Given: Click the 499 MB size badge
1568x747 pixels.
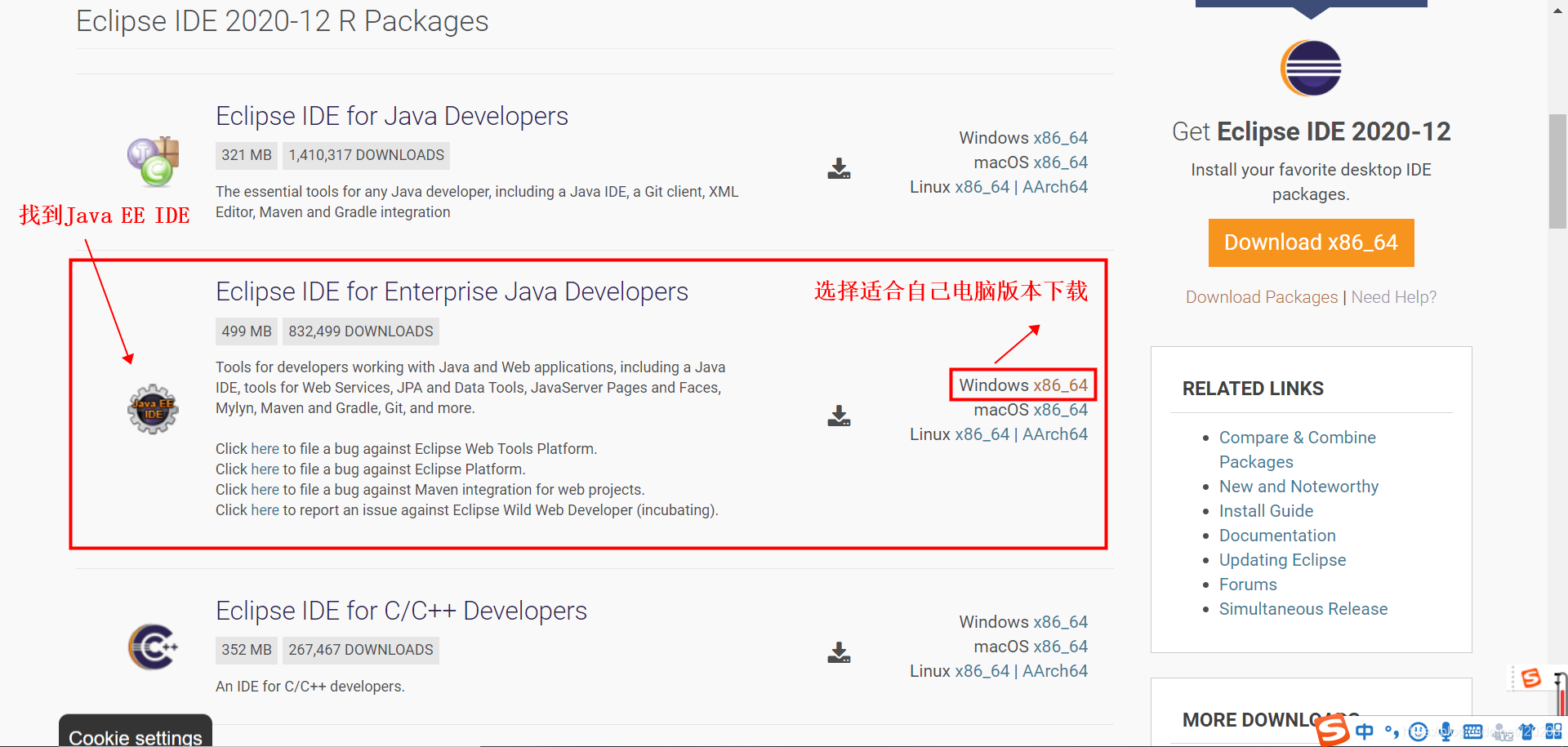Looking at the screenshot, I should 247,331.
